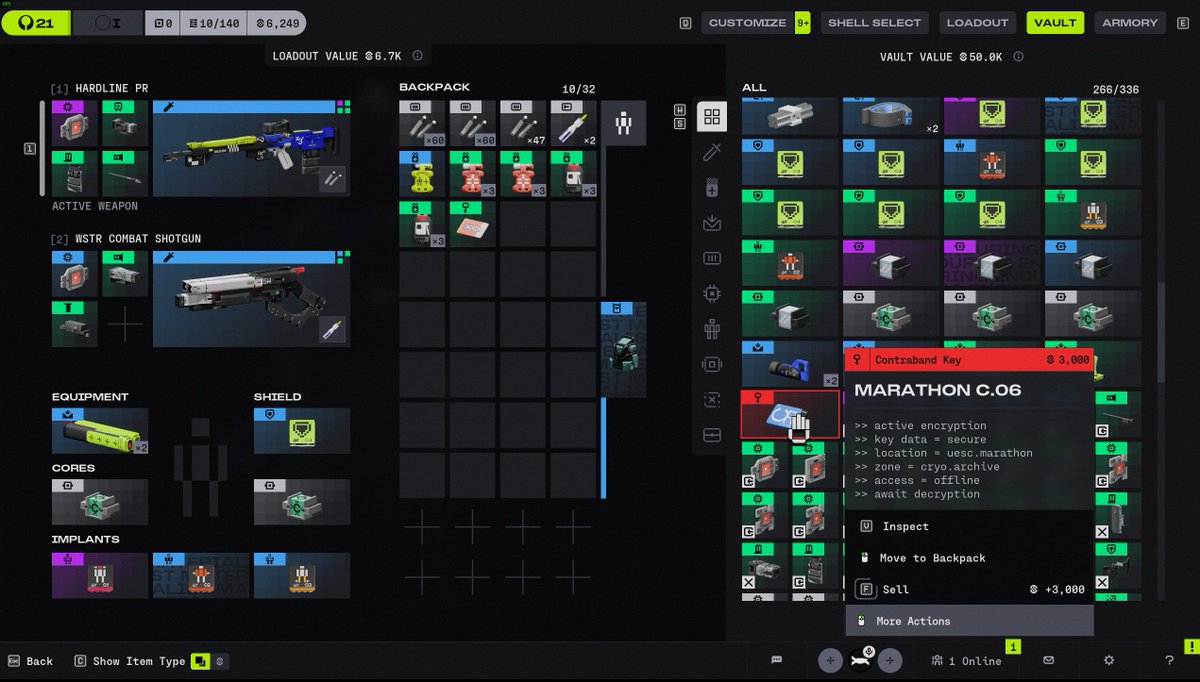This screenshot has width=1200, height=682.
Task: Select the equipped grenade equipment slot
Action: point(100,430)
